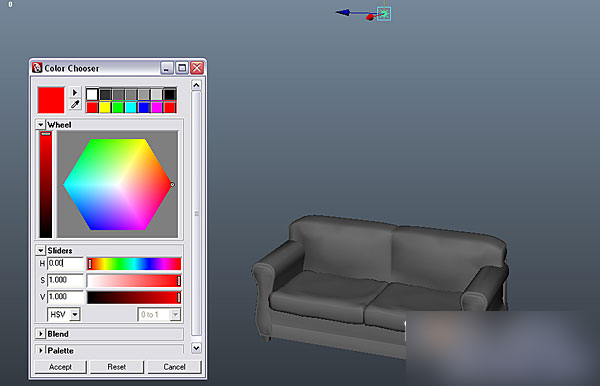Click the hexagonal color wheel
The height and width of the screenshot is (386, 600).
pyautogui.click(x=117, y=184)
